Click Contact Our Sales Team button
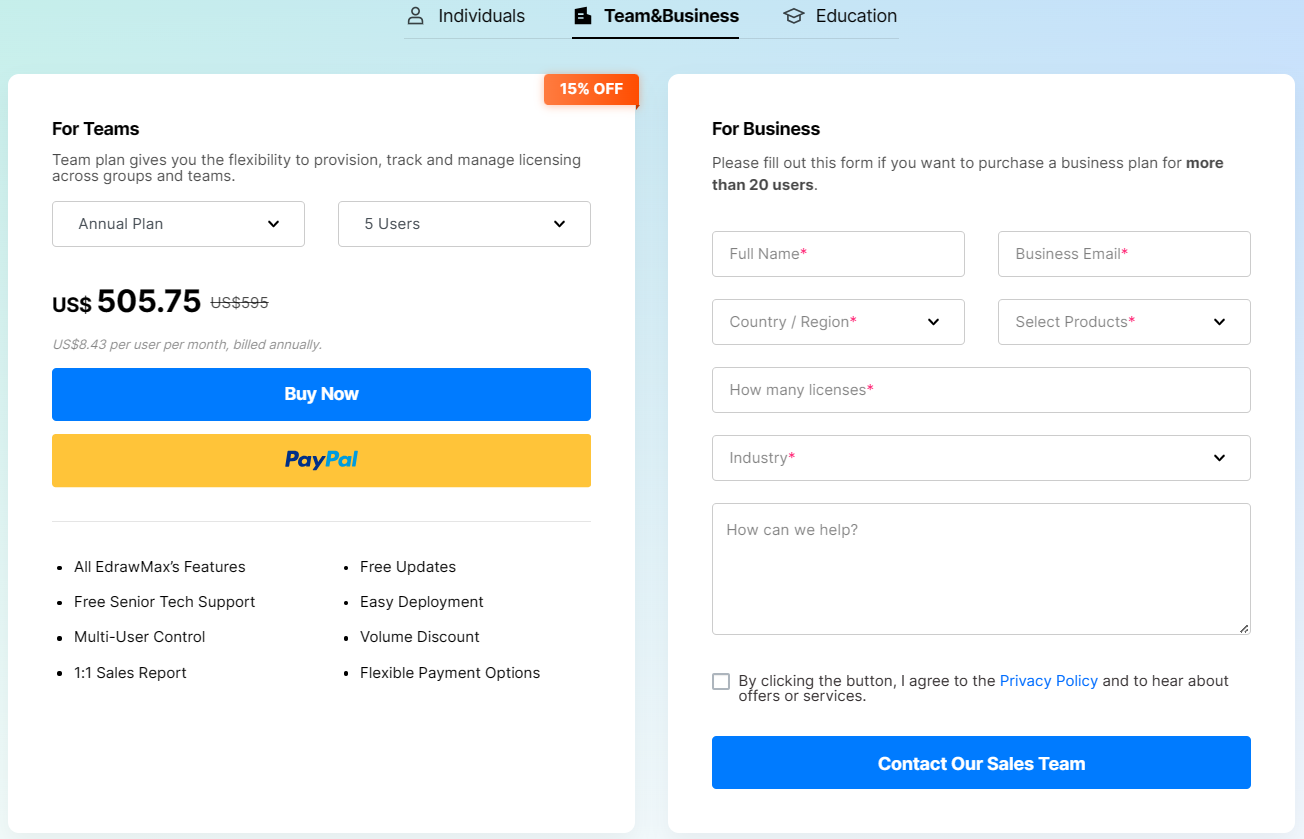 [x=981, y=763]
